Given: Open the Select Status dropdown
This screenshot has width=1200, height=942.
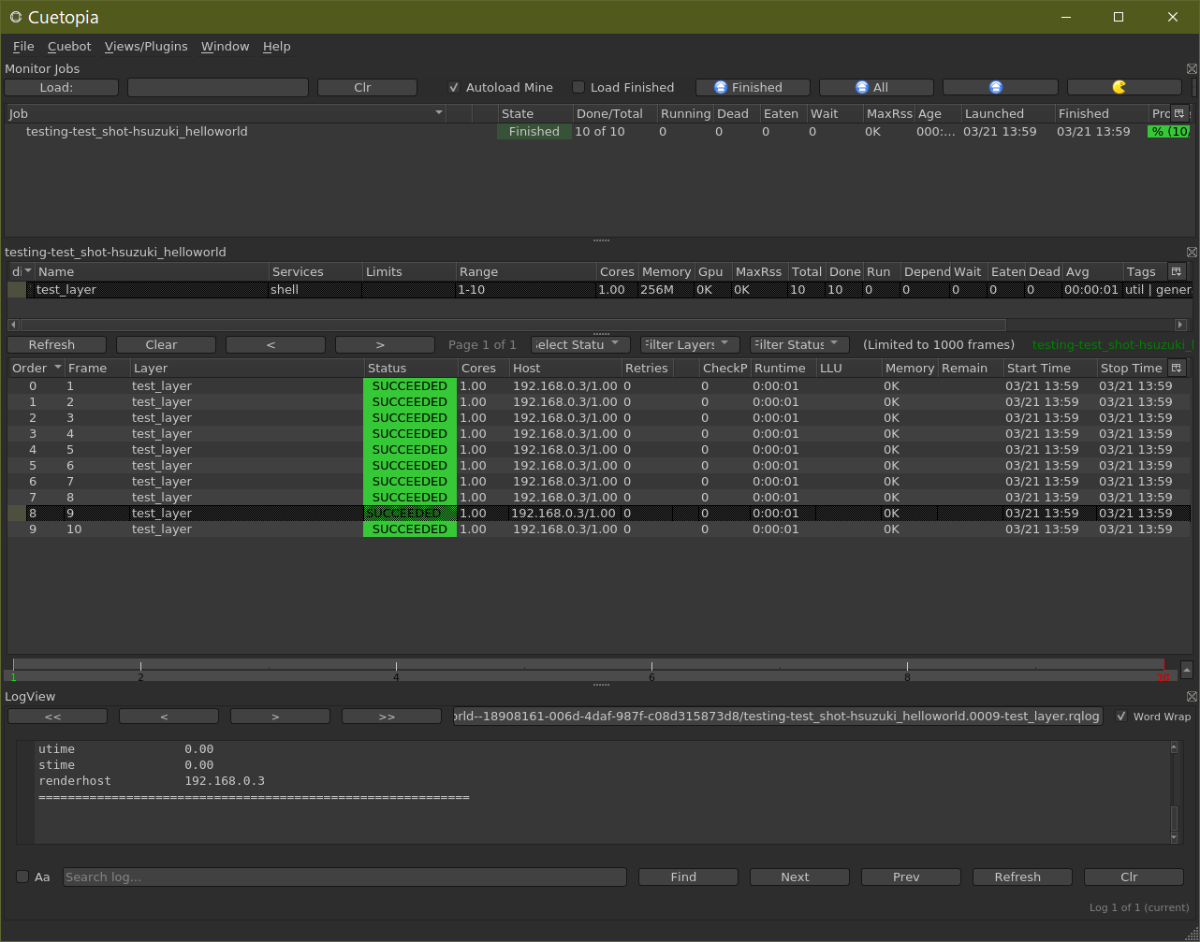Looking at the screenshot, I should click(580, 344).
